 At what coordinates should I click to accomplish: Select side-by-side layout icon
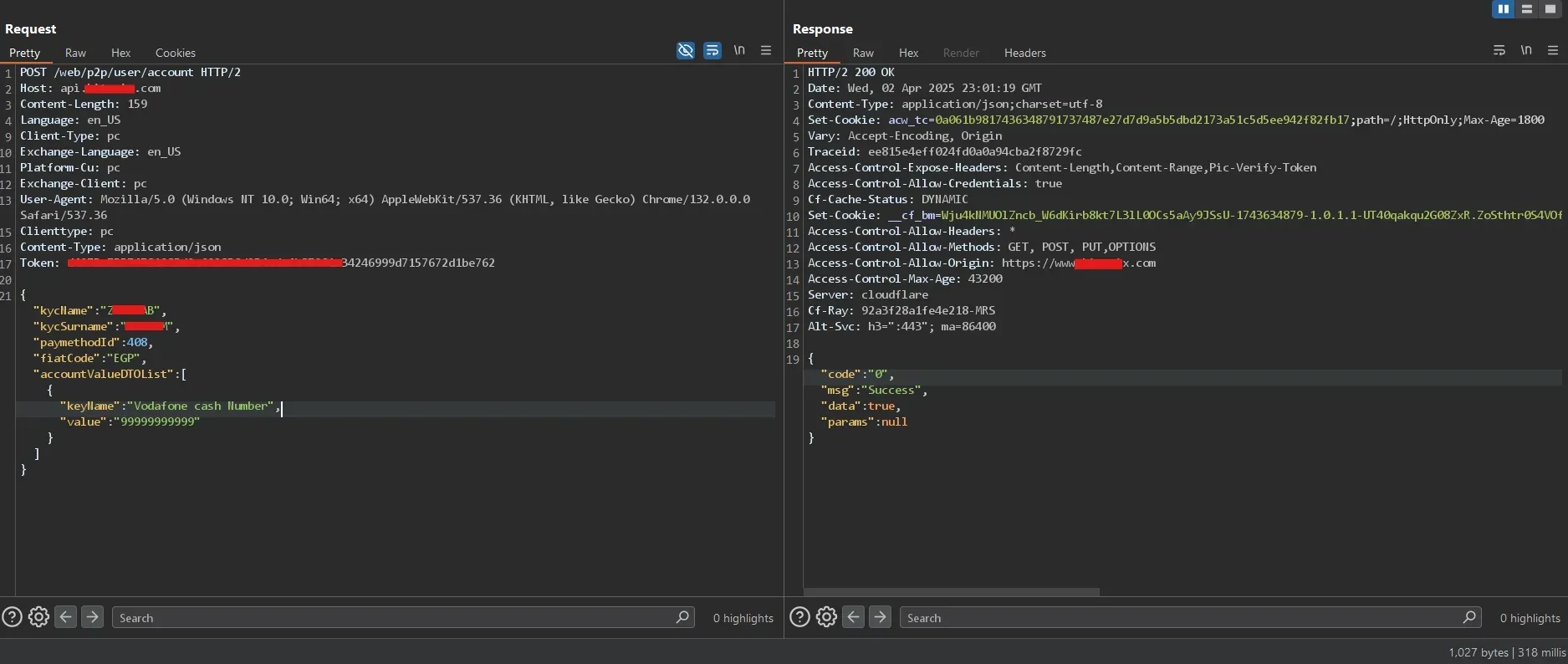[1504, 9]
